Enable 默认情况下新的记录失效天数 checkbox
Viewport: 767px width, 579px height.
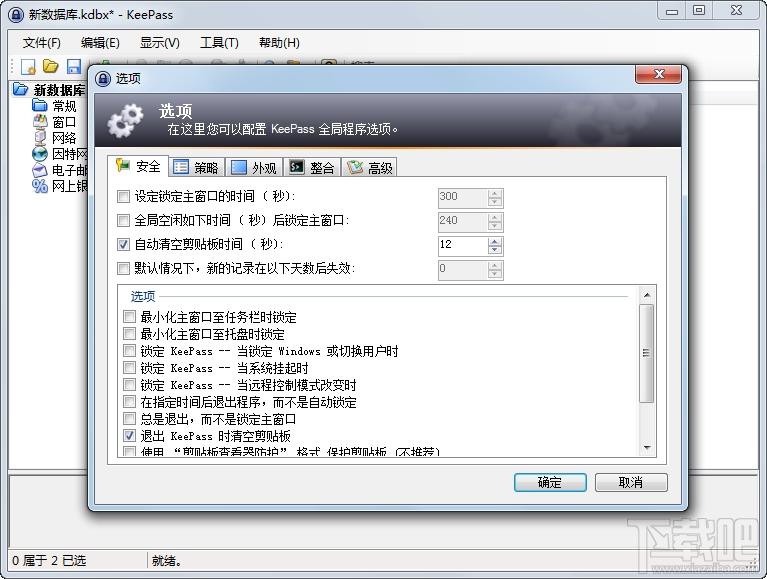coord(123,268)
